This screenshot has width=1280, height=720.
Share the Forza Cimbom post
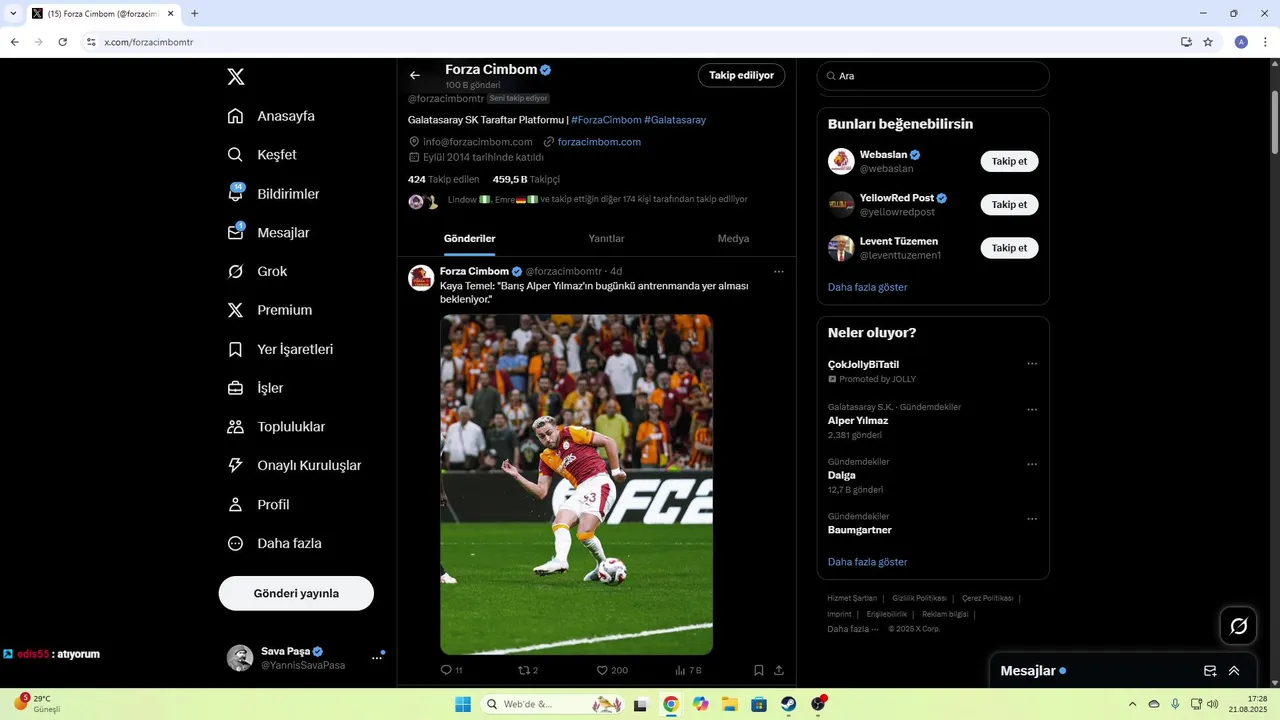point(779,670)
